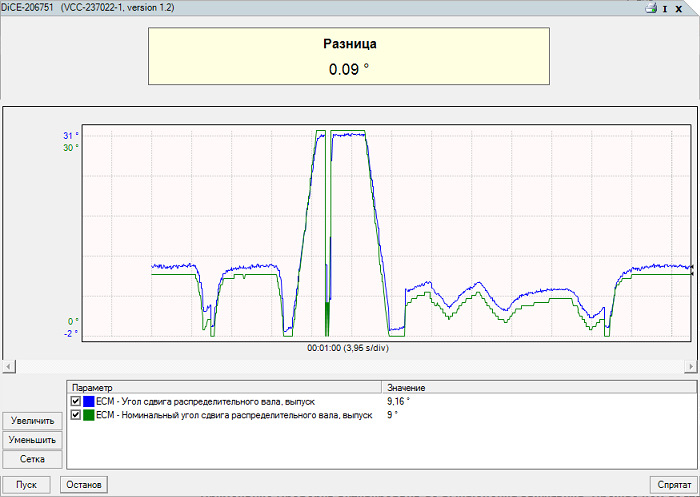
Task: Stop recording with the Останов button
Action: [x=84, y=484]
